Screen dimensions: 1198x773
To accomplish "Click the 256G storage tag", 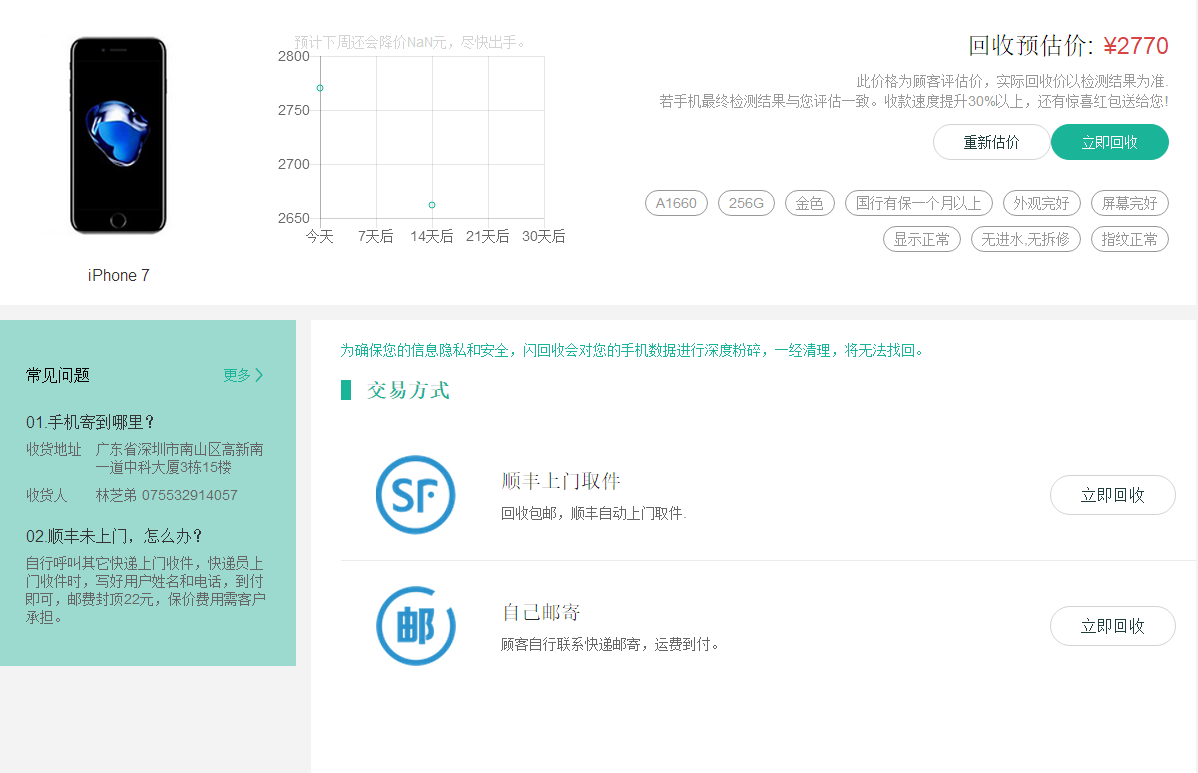I will tap(746, 203).
